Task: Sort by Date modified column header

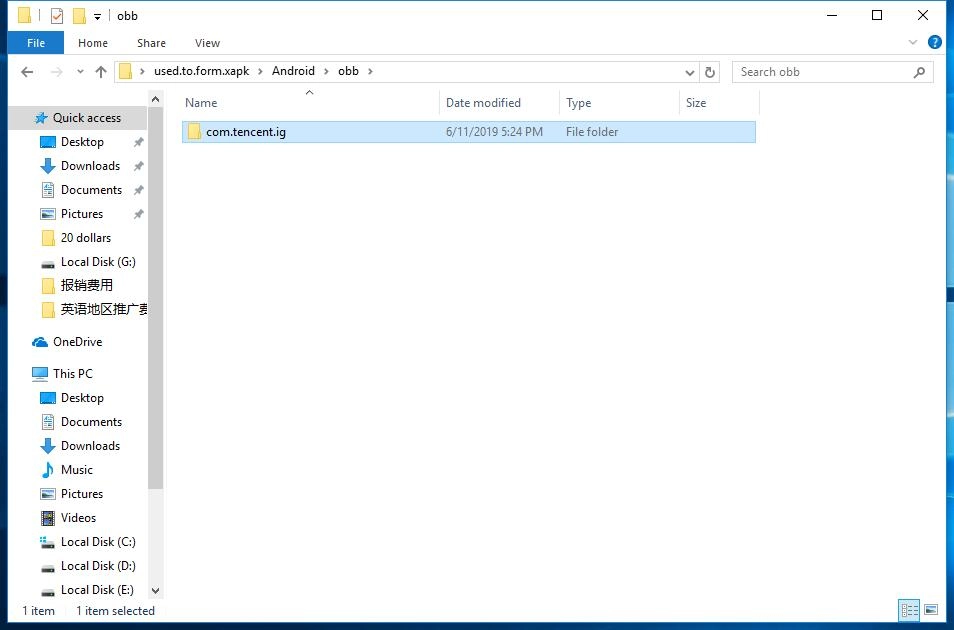Action: [483, 103]
